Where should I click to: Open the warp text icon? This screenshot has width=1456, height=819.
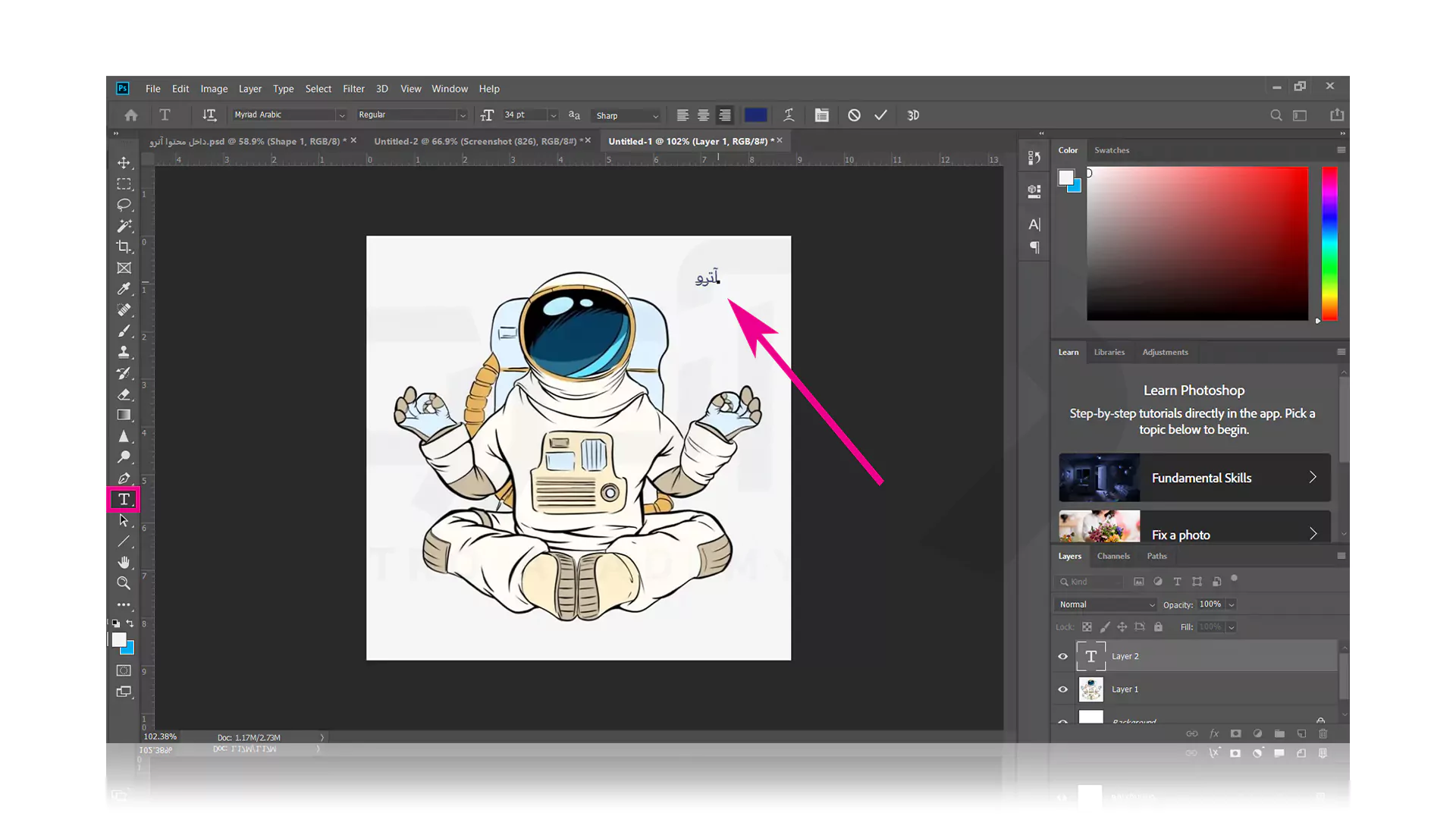pyautogui.click(x=789, y=115)
